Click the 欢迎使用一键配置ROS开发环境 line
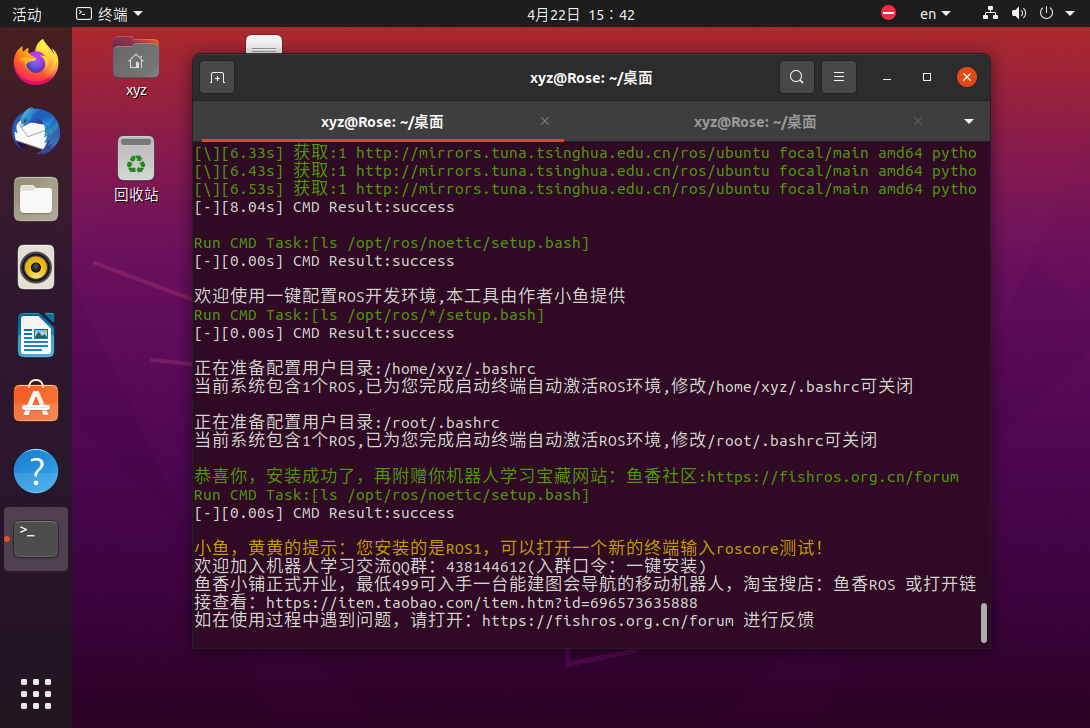1090x728 pixels. [x=409, y=296]
